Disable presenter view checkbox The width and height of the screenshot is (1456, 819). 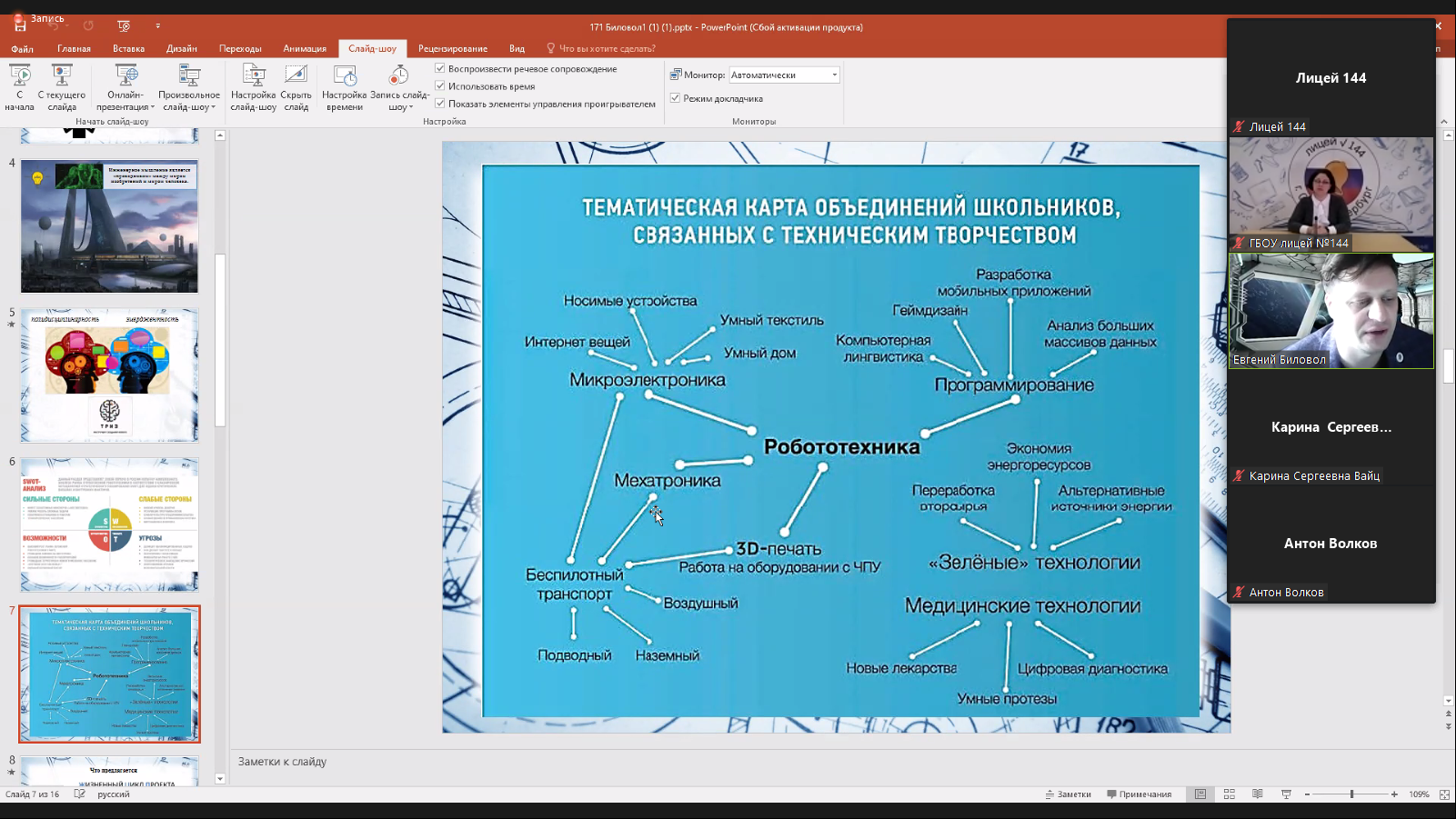point(675,98)
